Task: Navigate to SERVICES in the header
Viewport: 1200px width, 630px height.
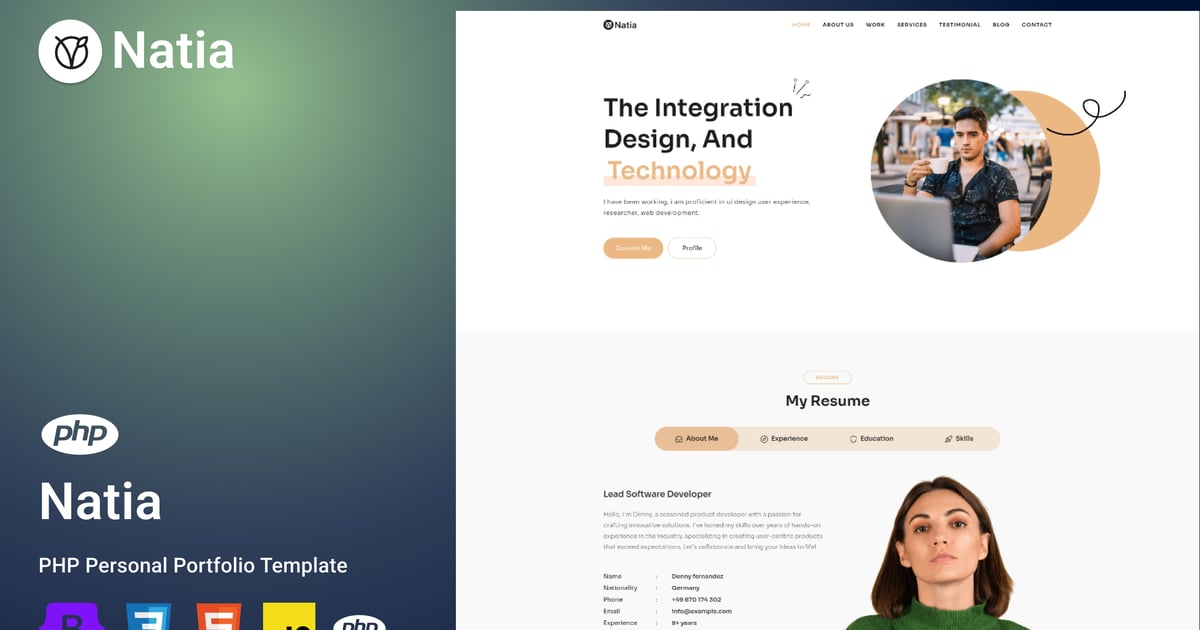Action: click(x=912, y=25)
